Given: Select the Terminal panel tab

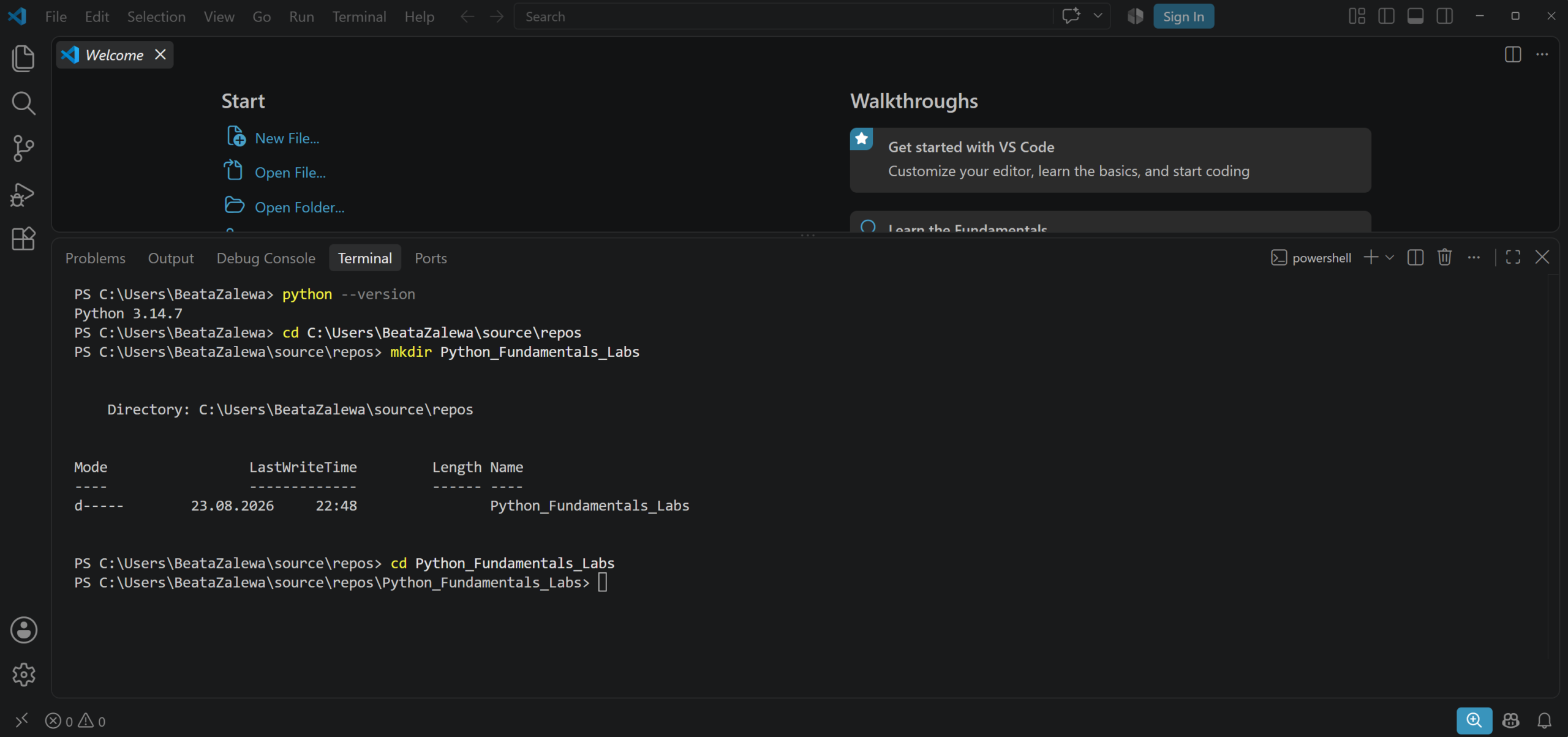Looking at the screenshot, I should click(x=365, y=258).
